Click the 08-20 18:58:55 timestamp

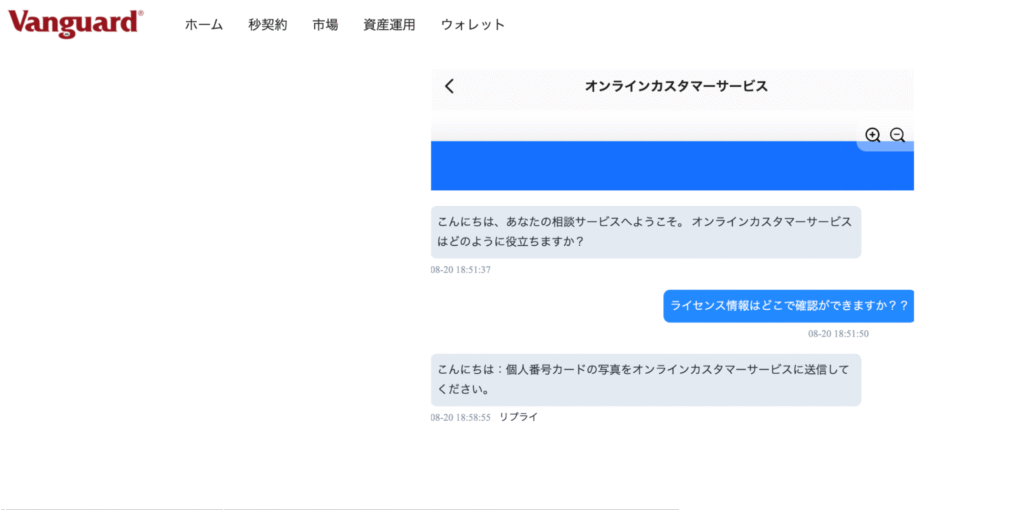click(x=460, y=417)
